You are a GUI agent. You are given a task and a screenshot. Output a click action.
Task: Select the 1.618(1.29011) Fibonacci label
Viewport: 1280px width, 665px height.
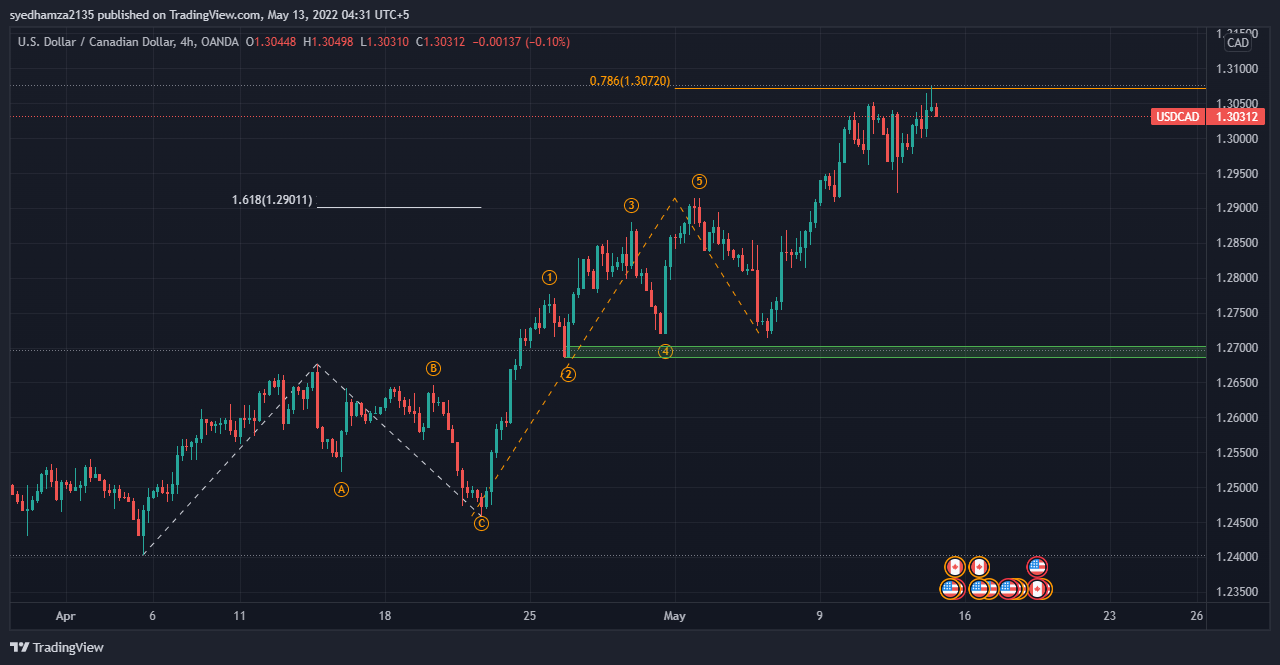pos(272,200)
